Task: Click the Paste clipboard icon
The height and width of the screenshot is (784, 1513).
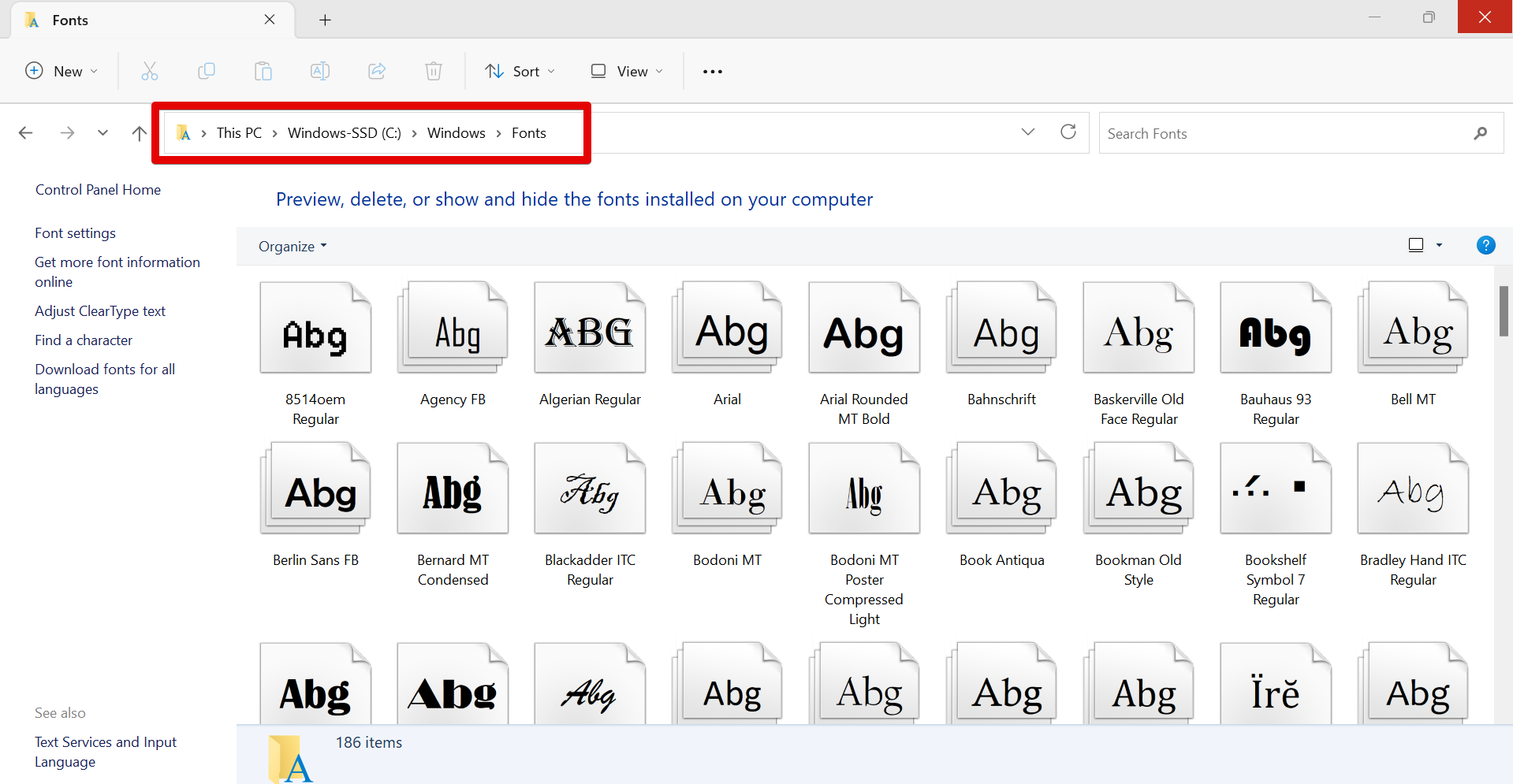Action: pos(263,72)
